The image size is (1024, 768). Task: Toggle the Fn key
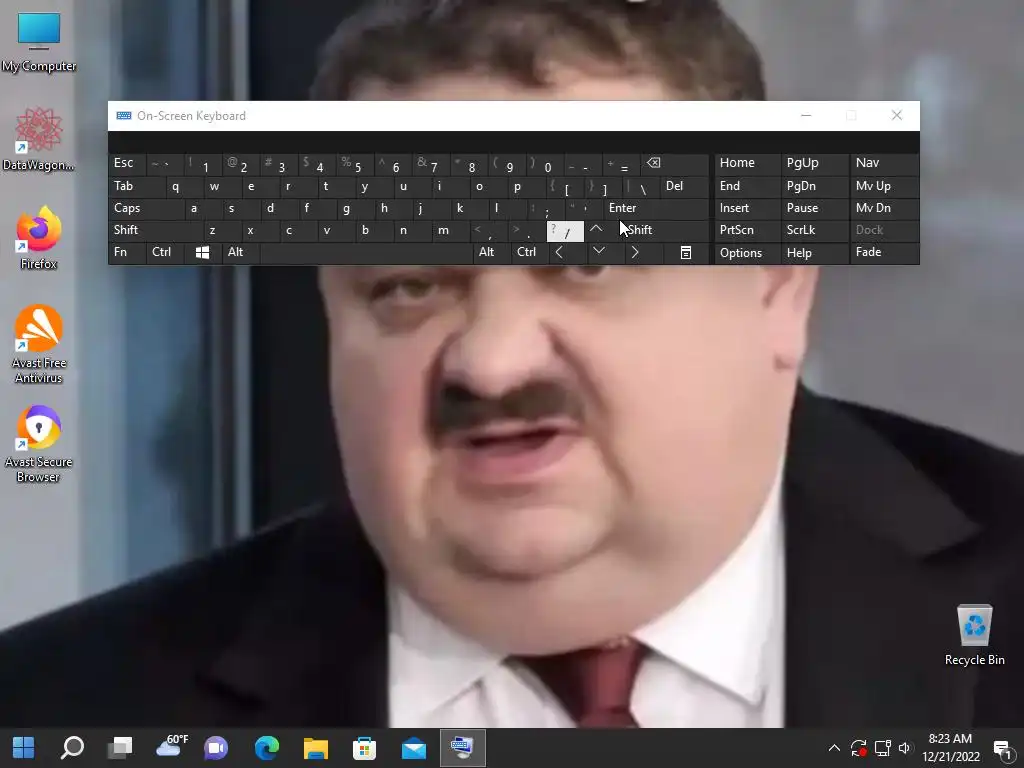pyautogui.click(x=127, y=252)
